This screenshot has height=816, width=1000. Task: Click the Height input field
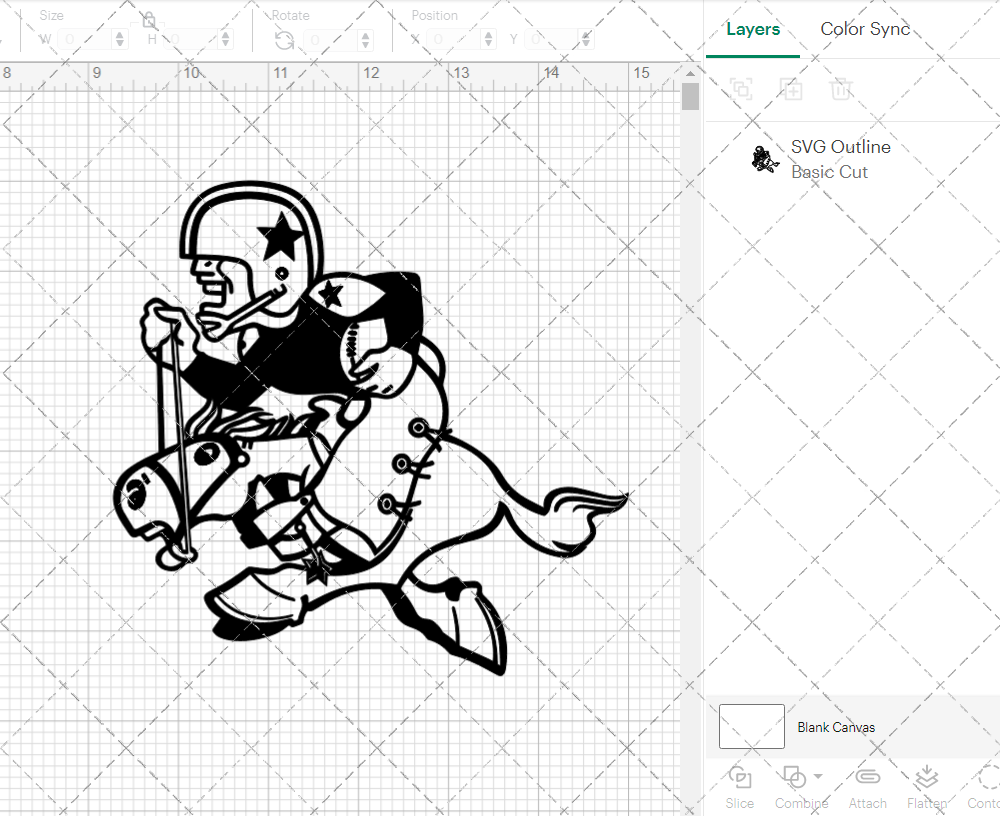(190, 40)
